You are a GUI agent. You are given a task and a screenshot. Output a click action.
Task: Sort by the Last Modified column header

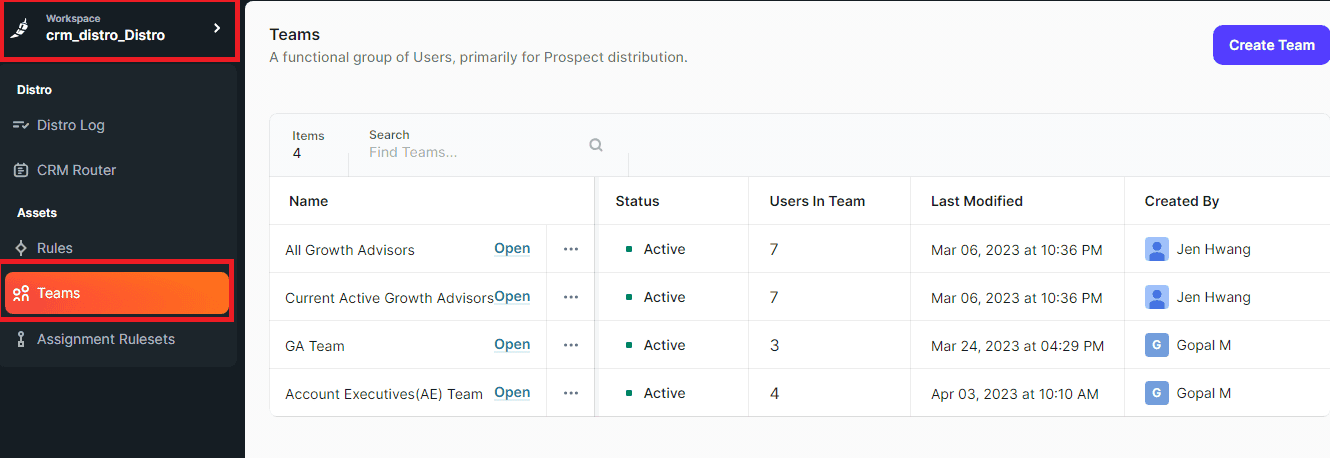coord(976,201)
